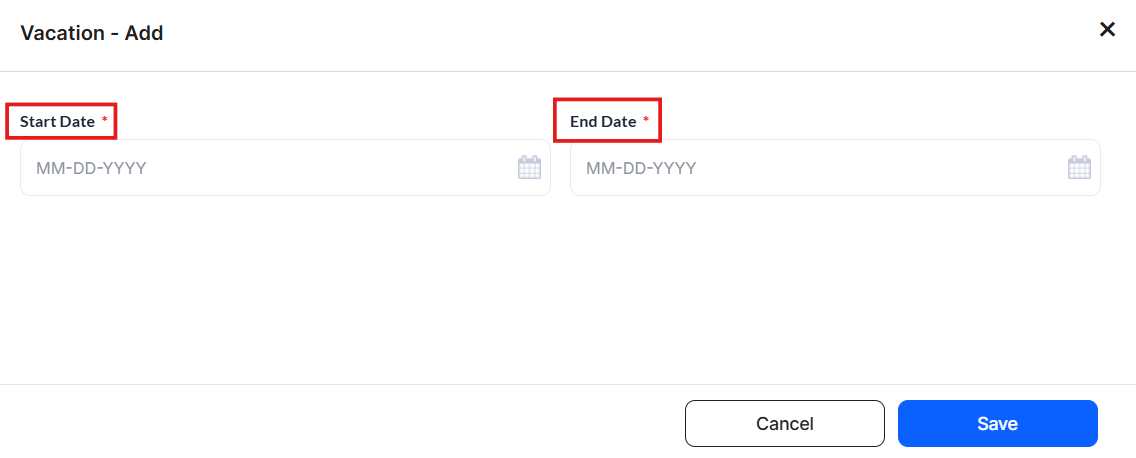Click the empty dialog area below the date fields
The image size is (1136, 458).
pos(568,290)
